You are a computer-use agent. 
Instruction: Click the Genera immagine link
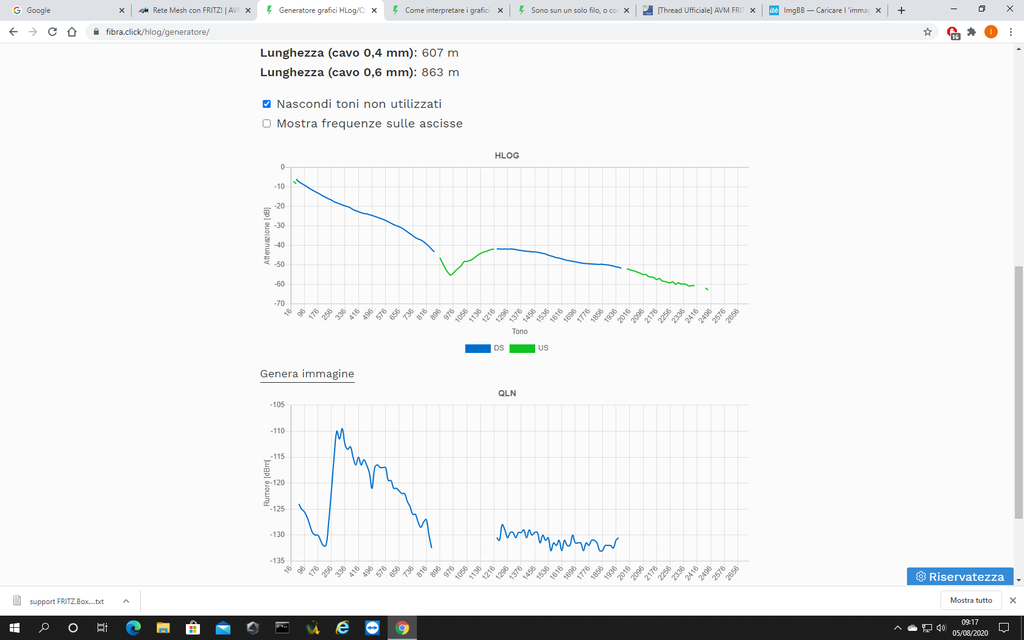[x=307, y=374]
